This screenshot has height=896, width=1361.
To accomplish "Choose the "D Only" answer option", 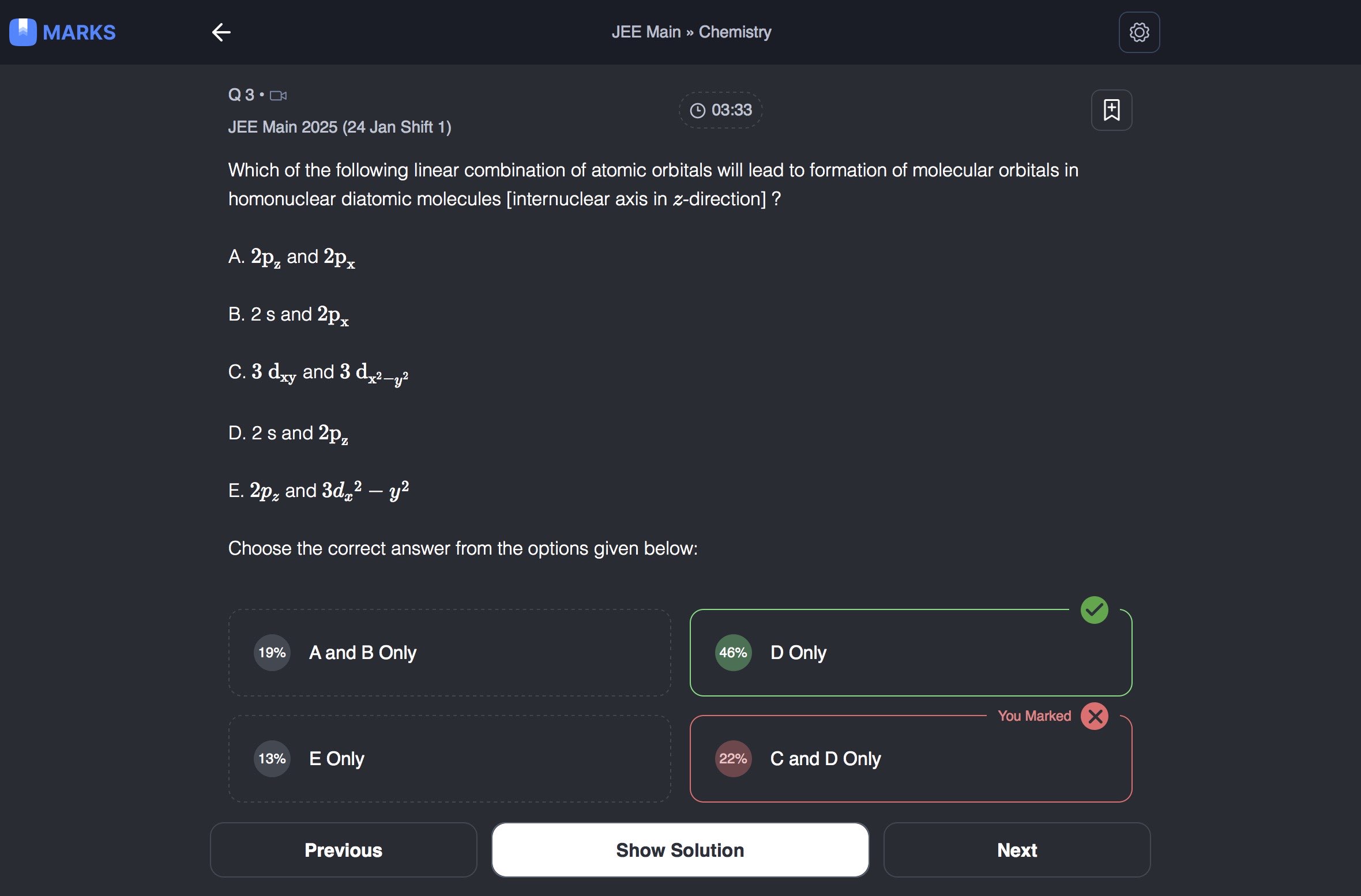I will [910, 653].
